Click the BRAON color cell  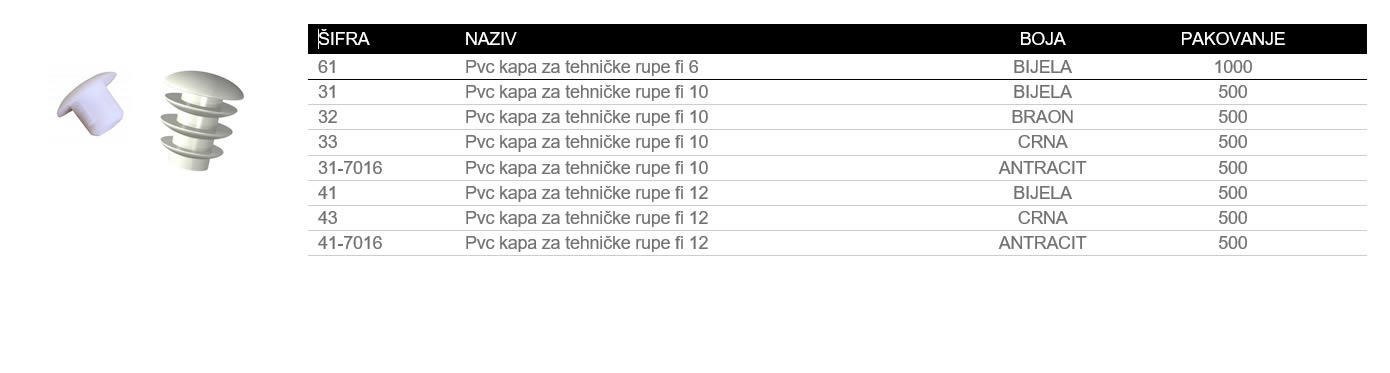1042,117
